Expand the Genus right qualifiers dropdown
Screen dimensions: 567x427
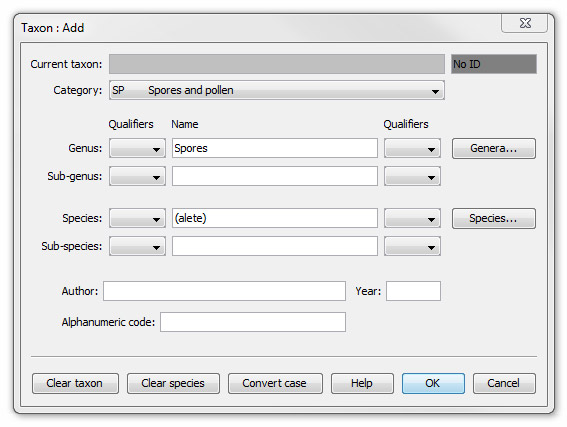pyautogui.click(x=412, y=148)
